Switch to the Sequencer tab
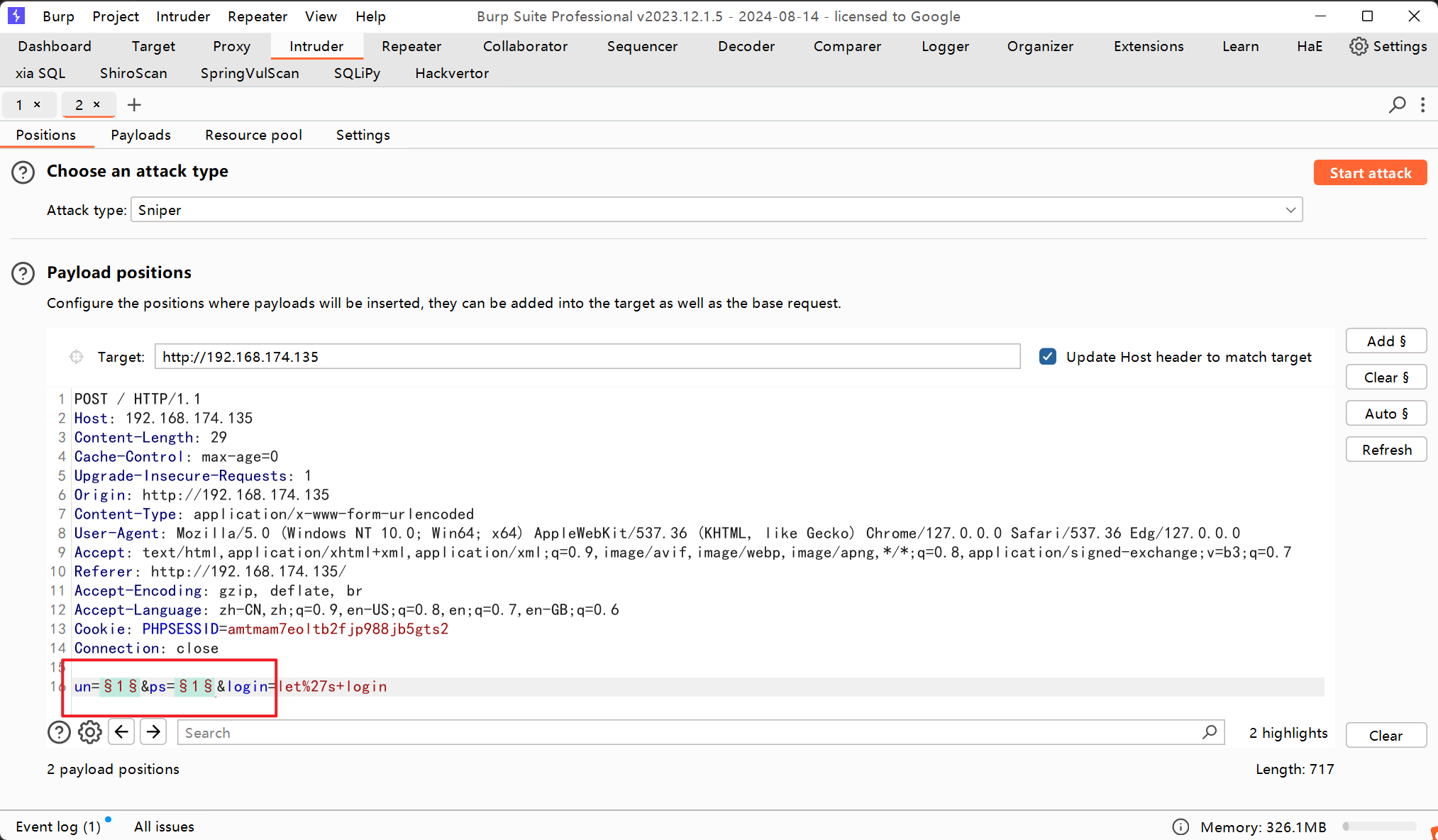The width and height of the screenshot is (1438, 840). click(642, 46)
